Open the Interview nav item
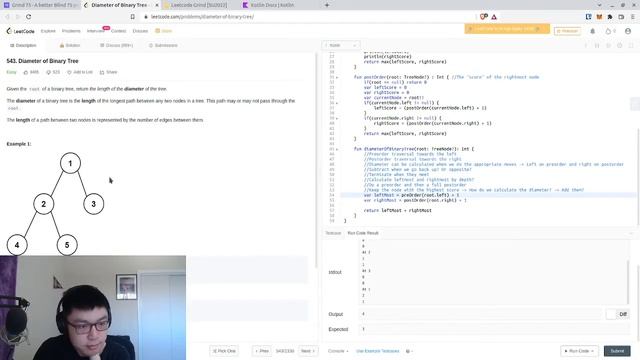 (95, 31)
